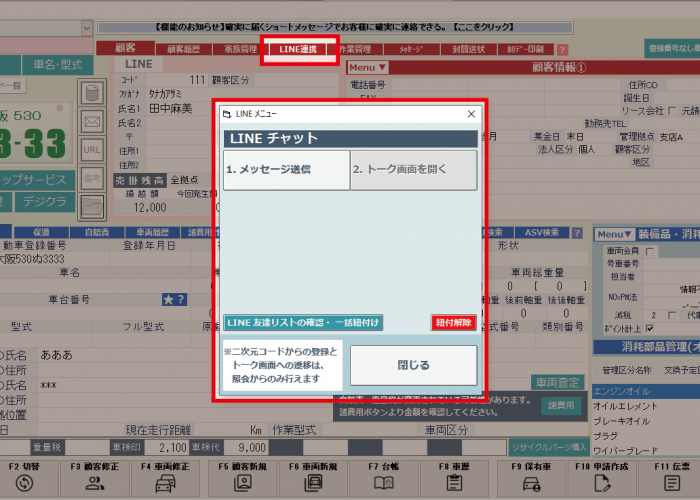This screenshot has width=700, height=500.
Task: Click F5 顧客新規 new customer
Action: (242, 478)
